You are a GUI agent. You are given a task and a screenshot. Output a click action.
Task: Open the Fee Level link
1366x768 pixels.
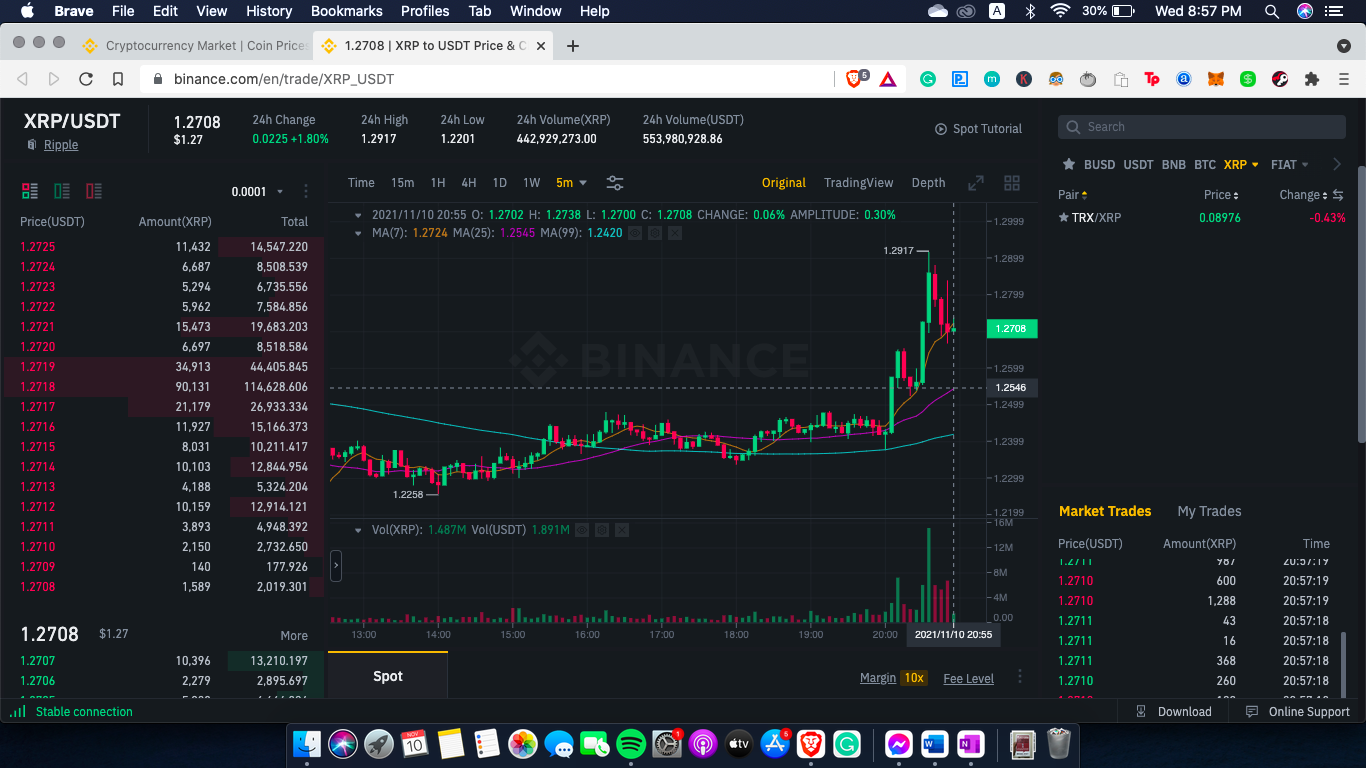(x=968, y=678)
